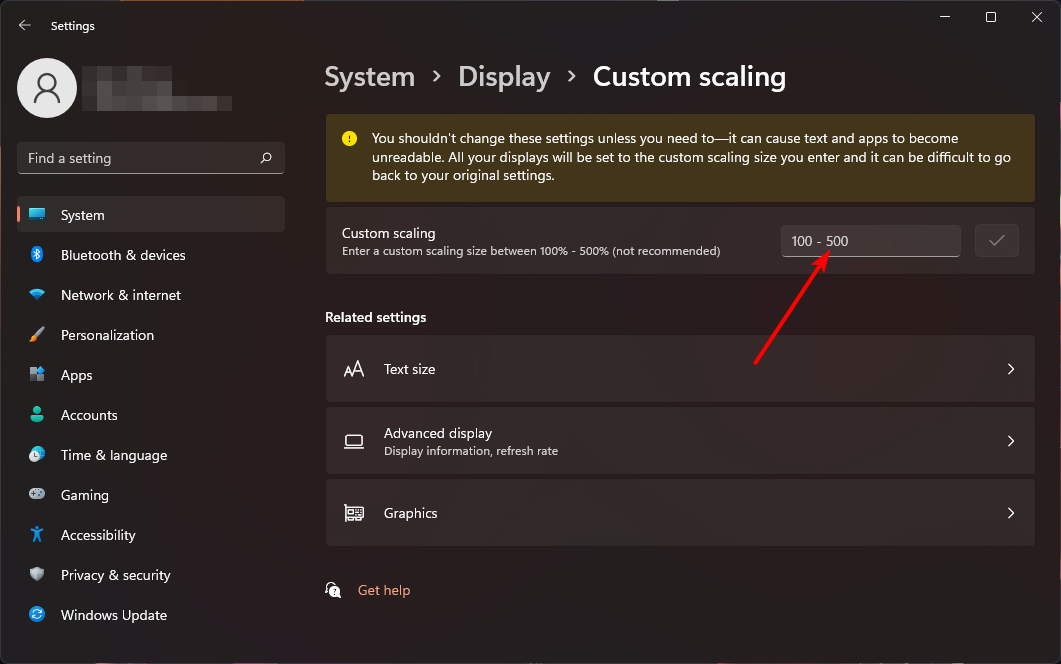Image resolution: width=1061 pixels, height=664 pixels.
Task: Expand Advanced display settings
Action: 680,441
